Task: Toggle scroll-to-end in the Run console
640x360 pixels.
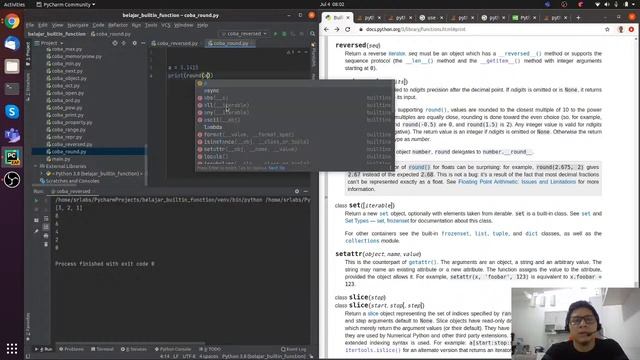Action: (46, 227)
